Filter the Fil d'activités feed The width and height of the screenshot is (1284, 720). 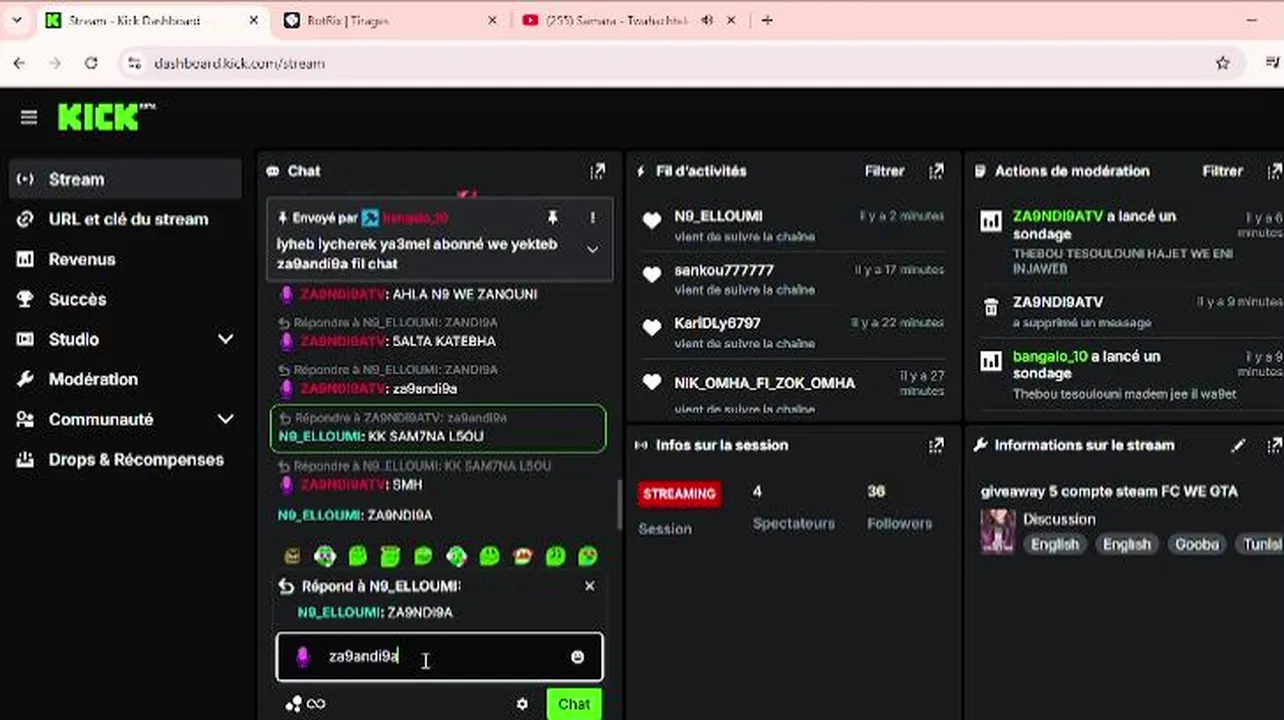[x=884, y=171]
